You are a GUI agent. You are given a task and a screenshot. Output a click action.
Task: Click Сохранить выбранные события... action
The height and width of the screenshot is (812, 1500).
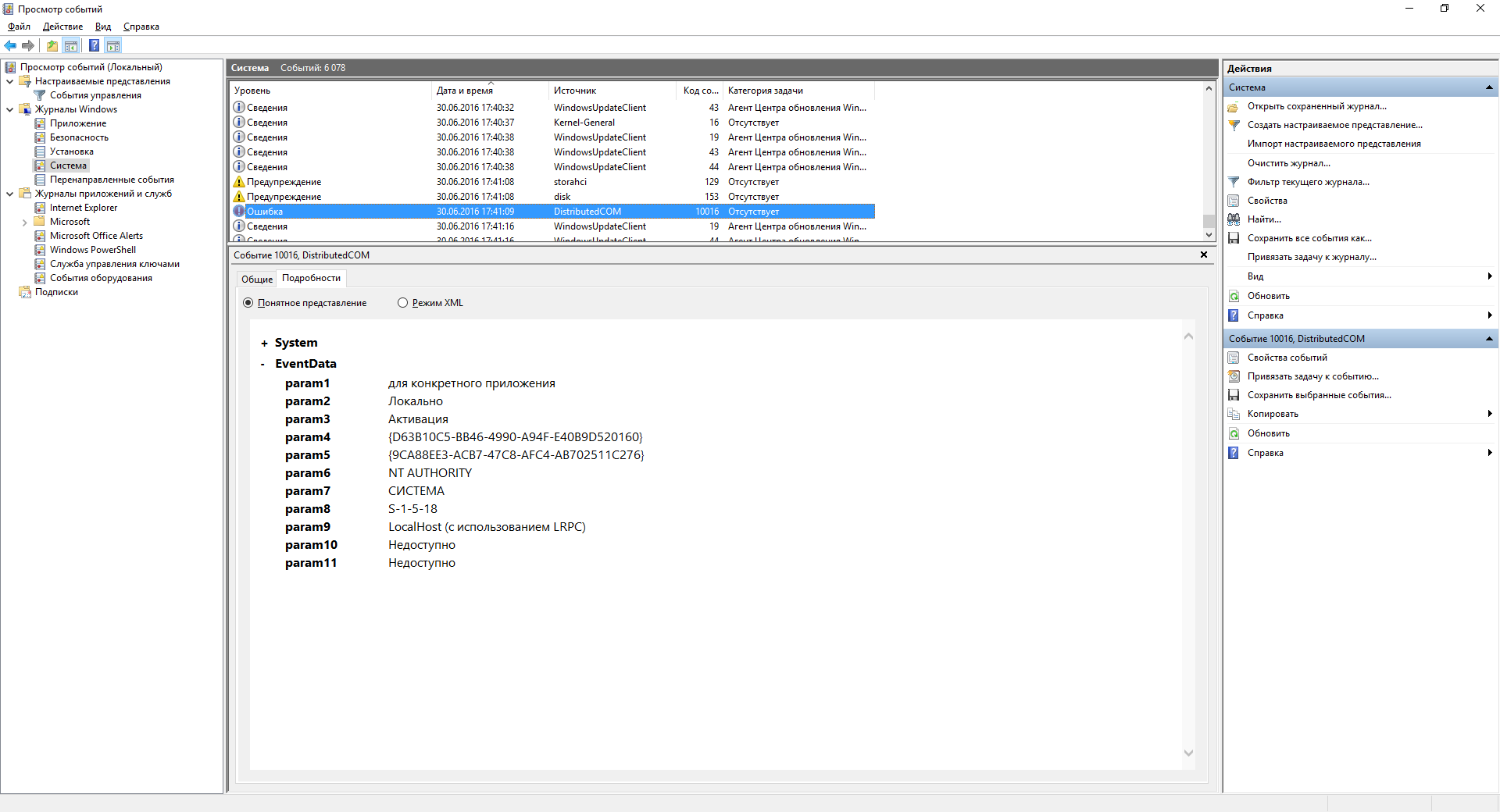pos(1319,395)
